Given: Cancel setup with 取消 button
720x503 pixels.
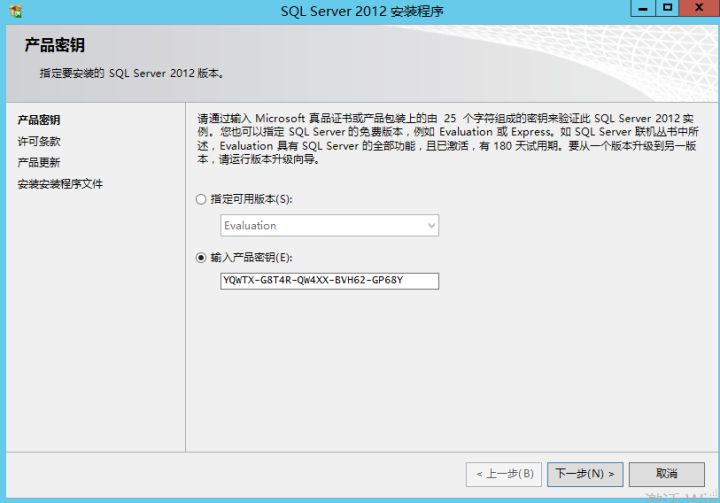Looking at the screenshot, I should click(667, 474).
